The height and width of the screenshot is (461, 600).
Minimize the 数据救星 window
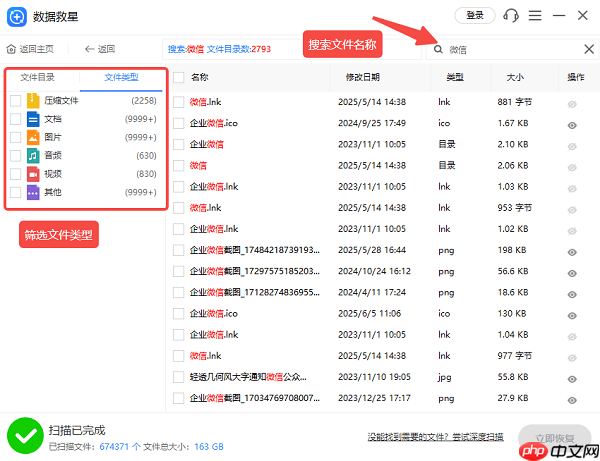tap(559, 16)
